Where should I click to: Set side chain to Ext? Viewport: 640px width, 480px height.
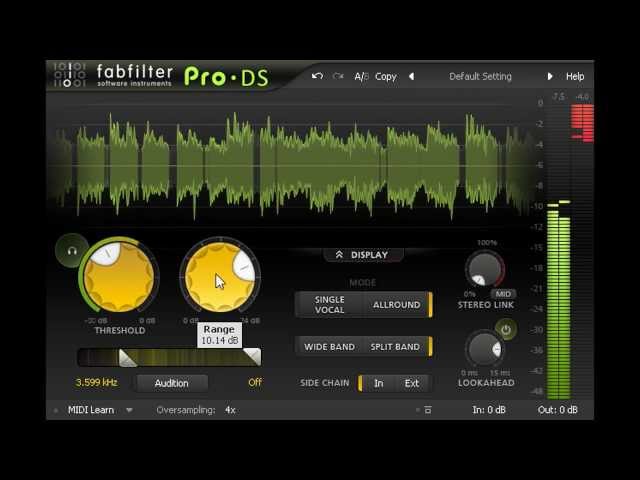[411, 383]
